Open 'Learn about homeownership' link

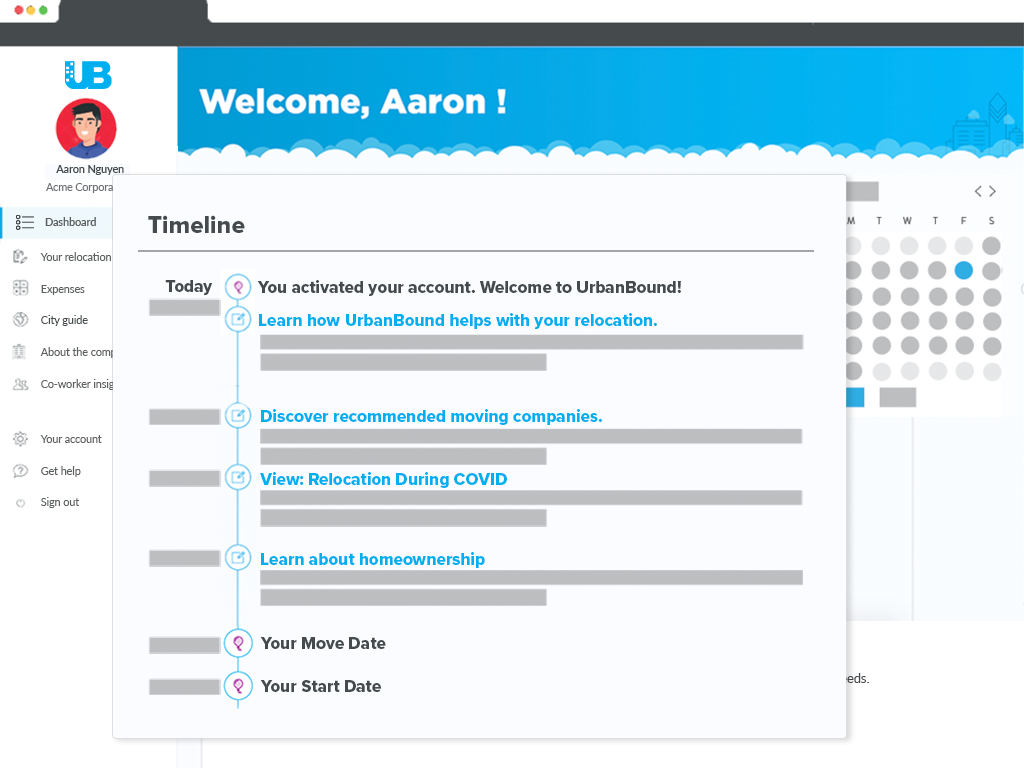[372, 559]
